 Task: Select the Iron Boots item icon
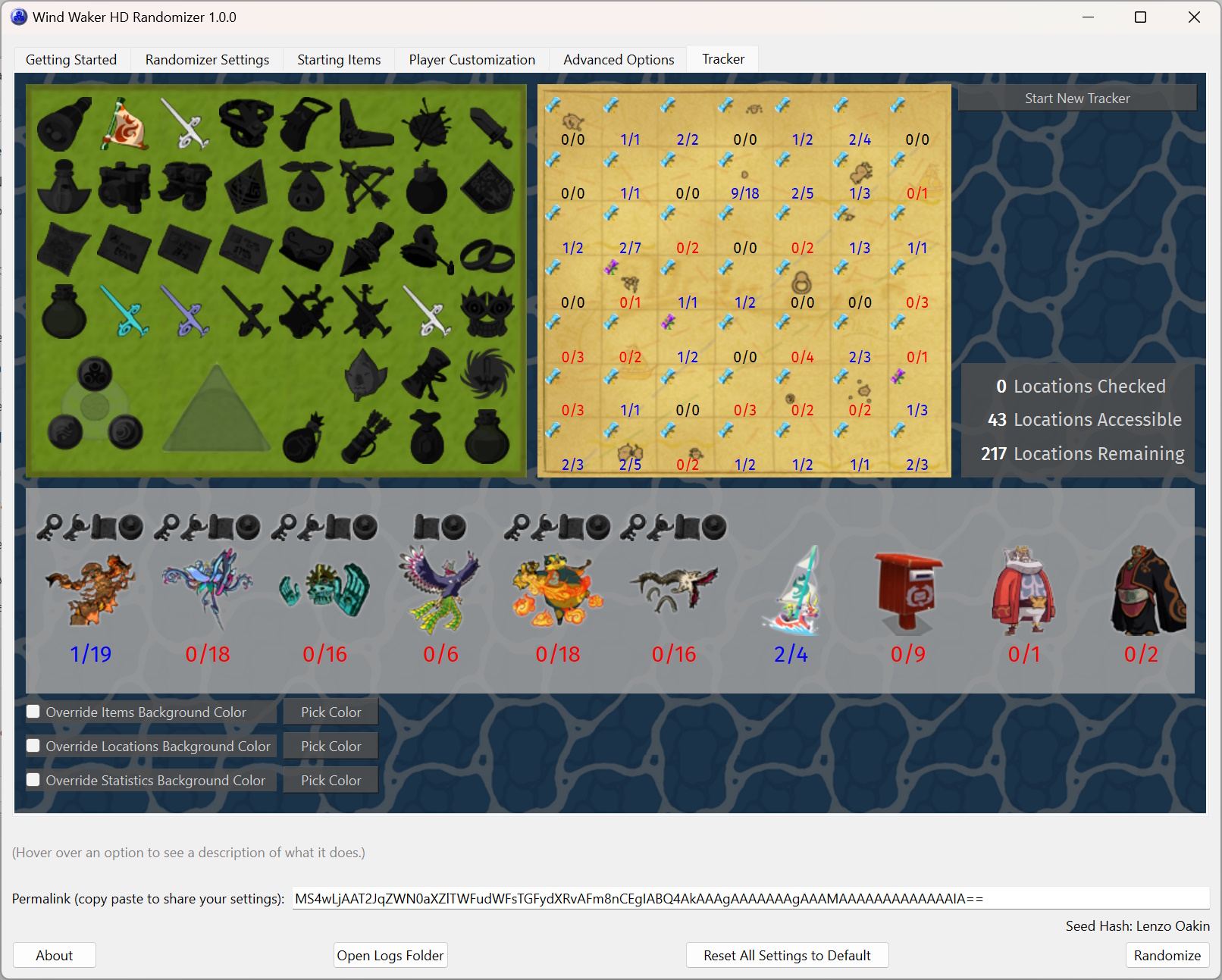pyautogui.click(x=185, y=186)
